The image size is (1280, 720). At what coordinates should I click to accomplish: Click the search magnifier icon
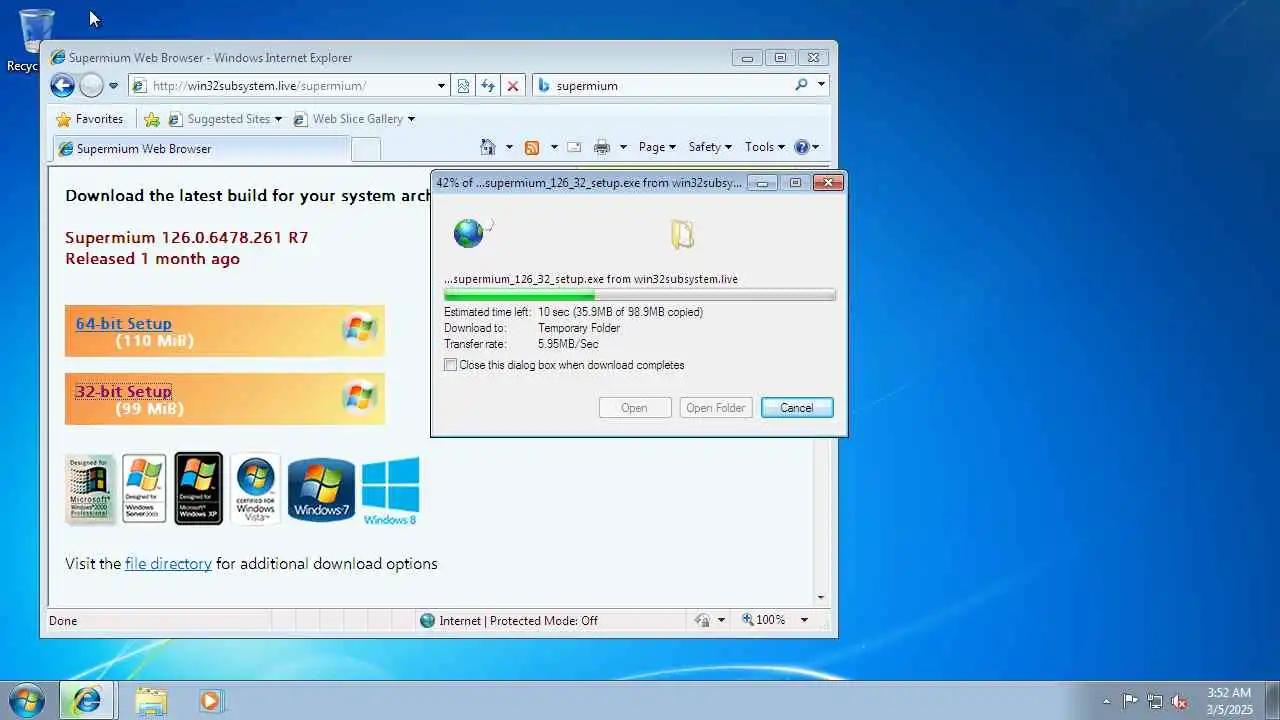point(801,85)
